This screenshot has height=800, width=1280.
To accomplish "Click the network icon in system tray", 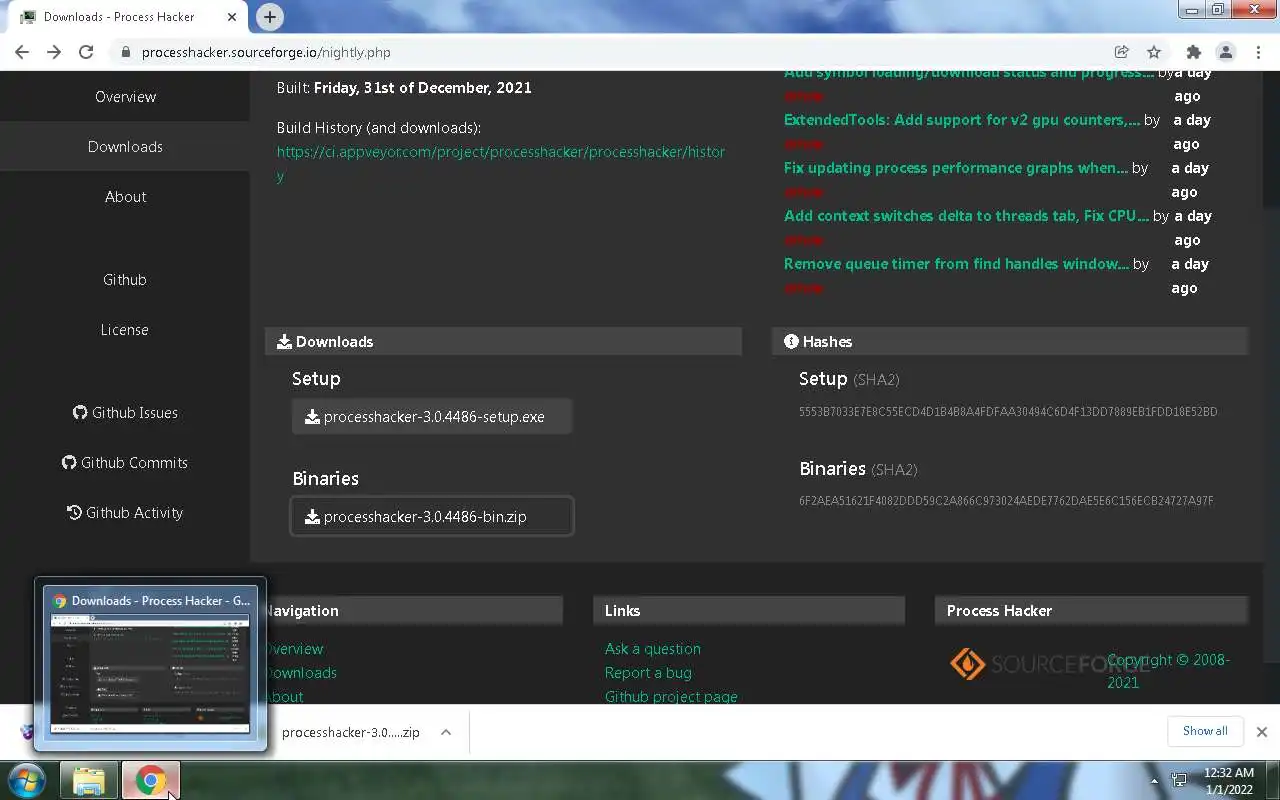I will 1180,781.
